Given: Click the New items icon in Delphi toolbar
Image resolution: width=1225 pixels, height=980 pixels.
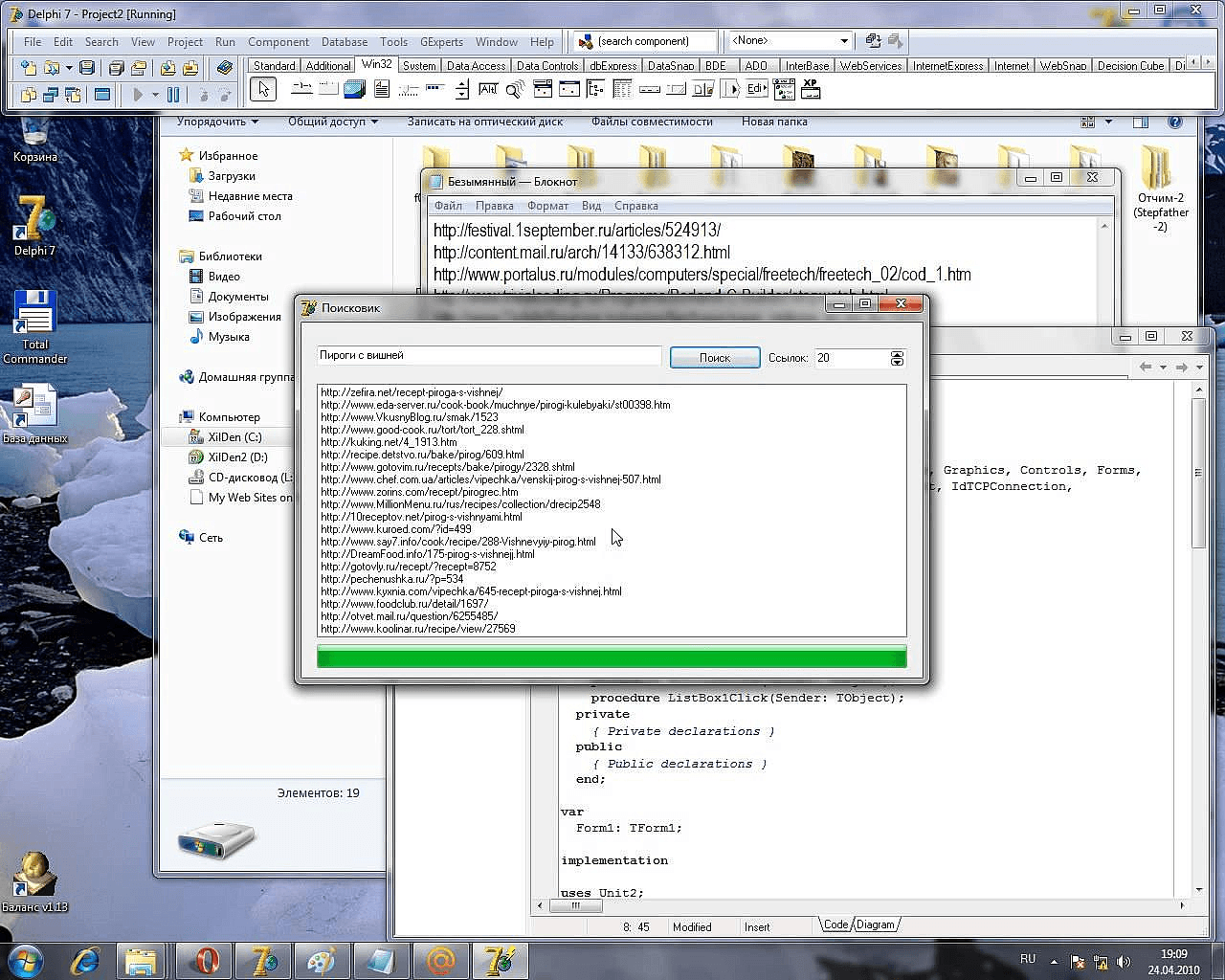Looking at the screenshot, I should [x=29, y=67].
